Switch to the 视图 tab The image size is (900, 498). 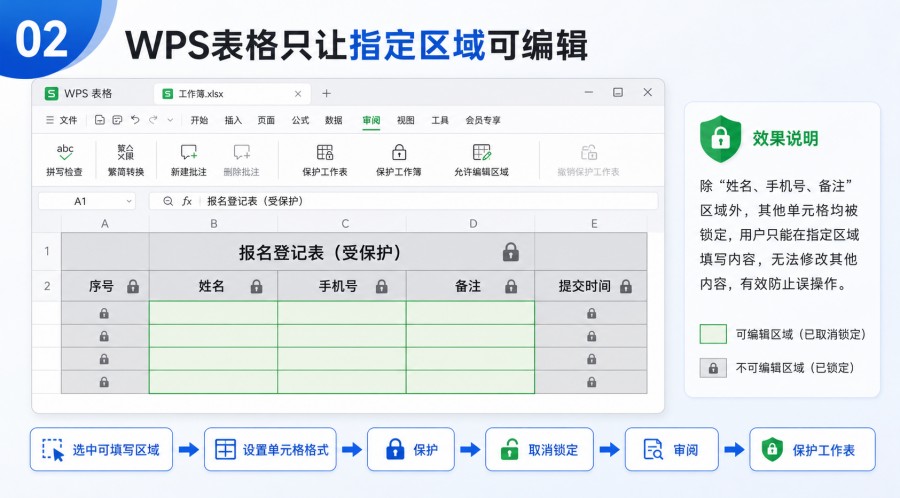pos(405,120)
